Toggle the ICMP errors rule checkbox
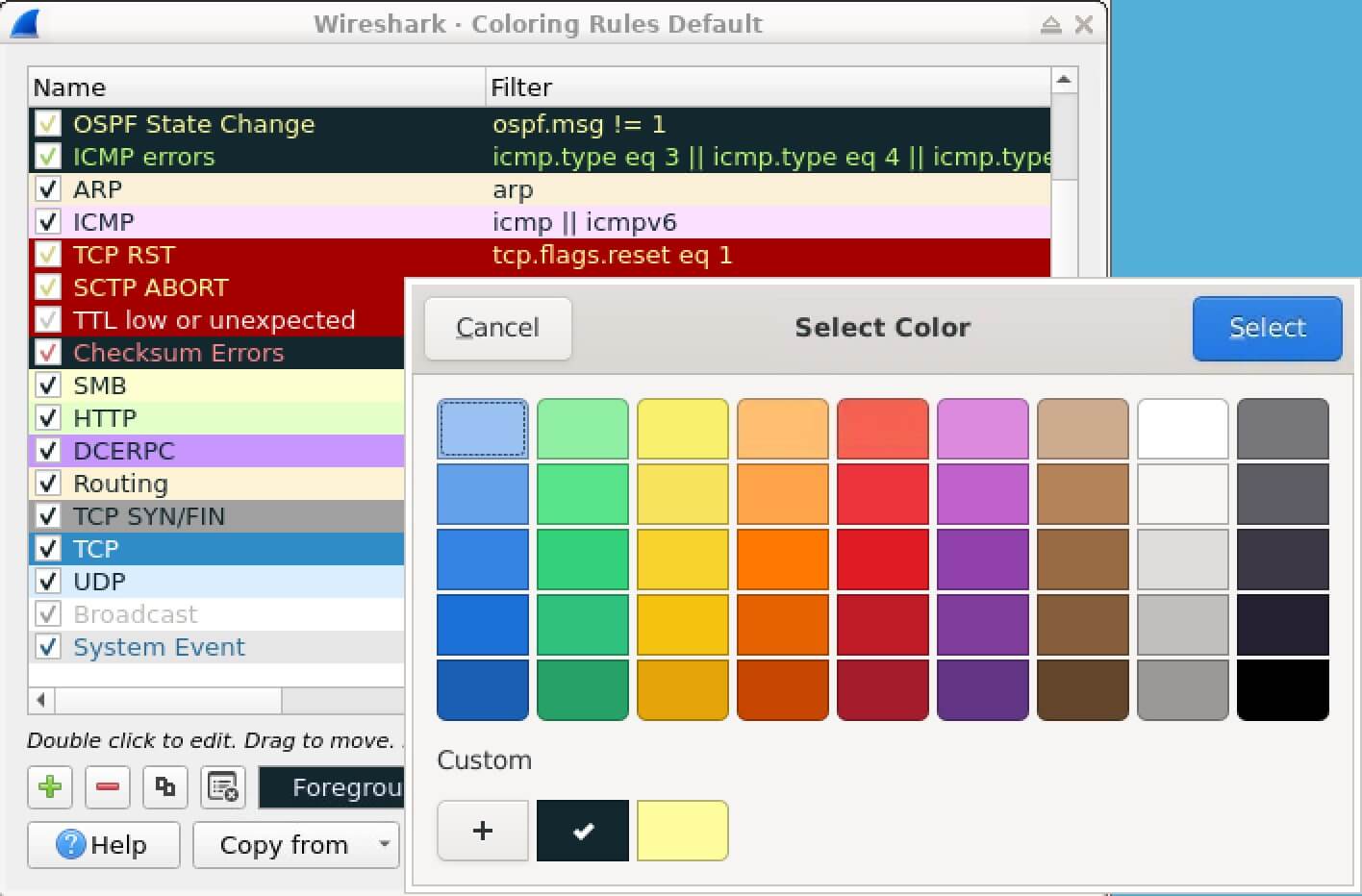Viewport: 1362px width, 896px height. click(48, 157)
